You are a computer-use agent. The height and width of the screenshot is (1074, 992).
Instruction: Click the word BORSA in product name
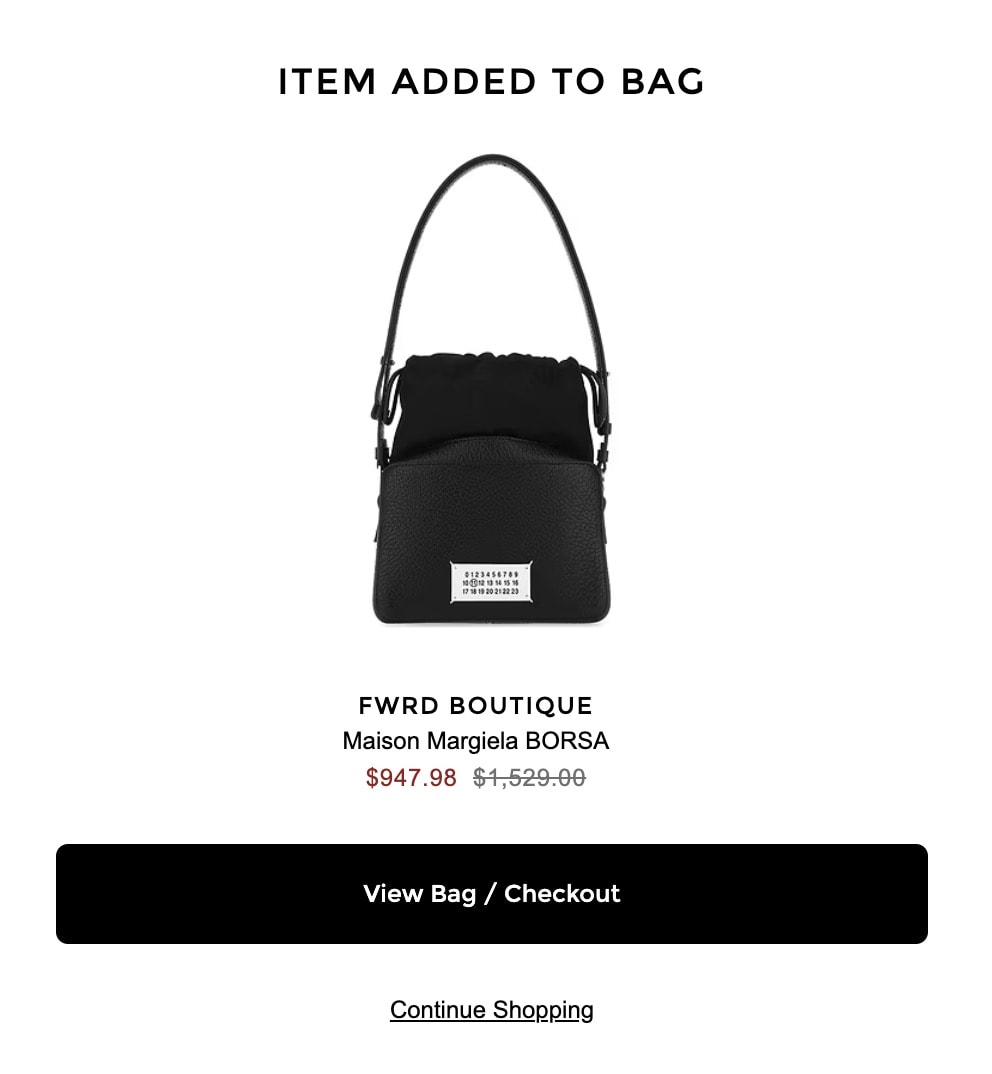coord(567,740)
